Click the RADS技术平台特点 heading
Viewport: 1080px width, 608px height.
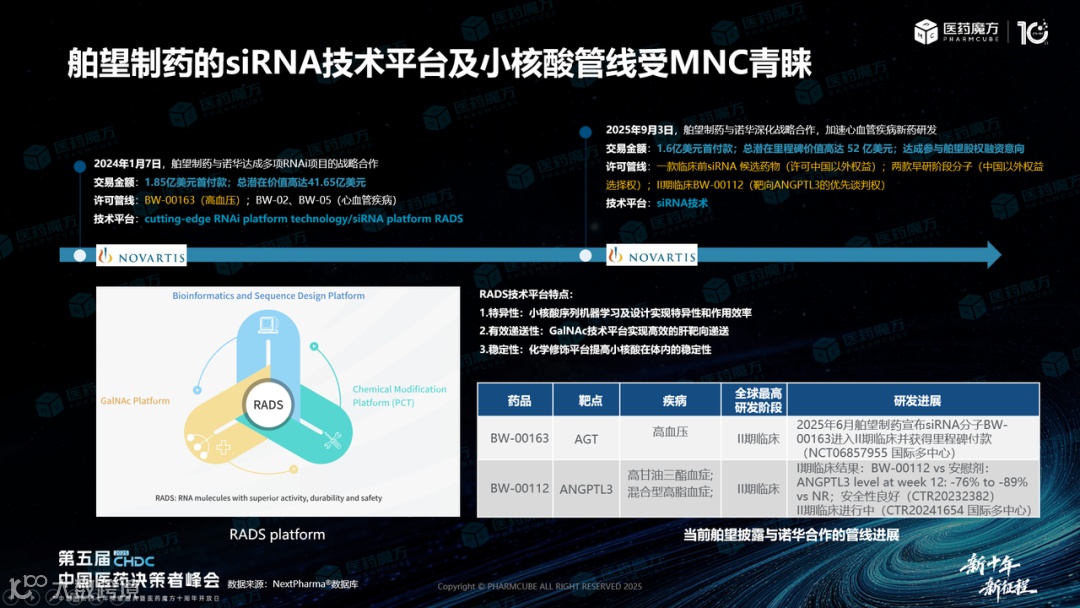pos(526,294)
